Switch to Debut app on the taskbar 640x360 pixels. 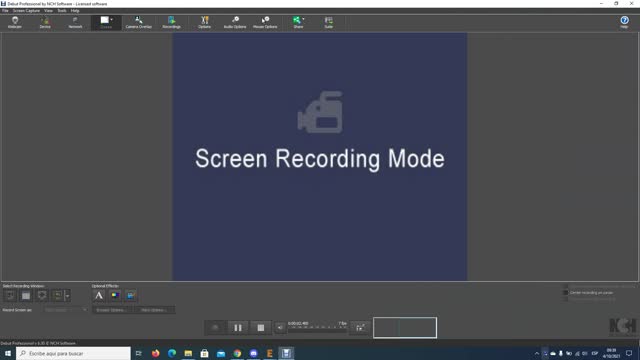(286, 353)
